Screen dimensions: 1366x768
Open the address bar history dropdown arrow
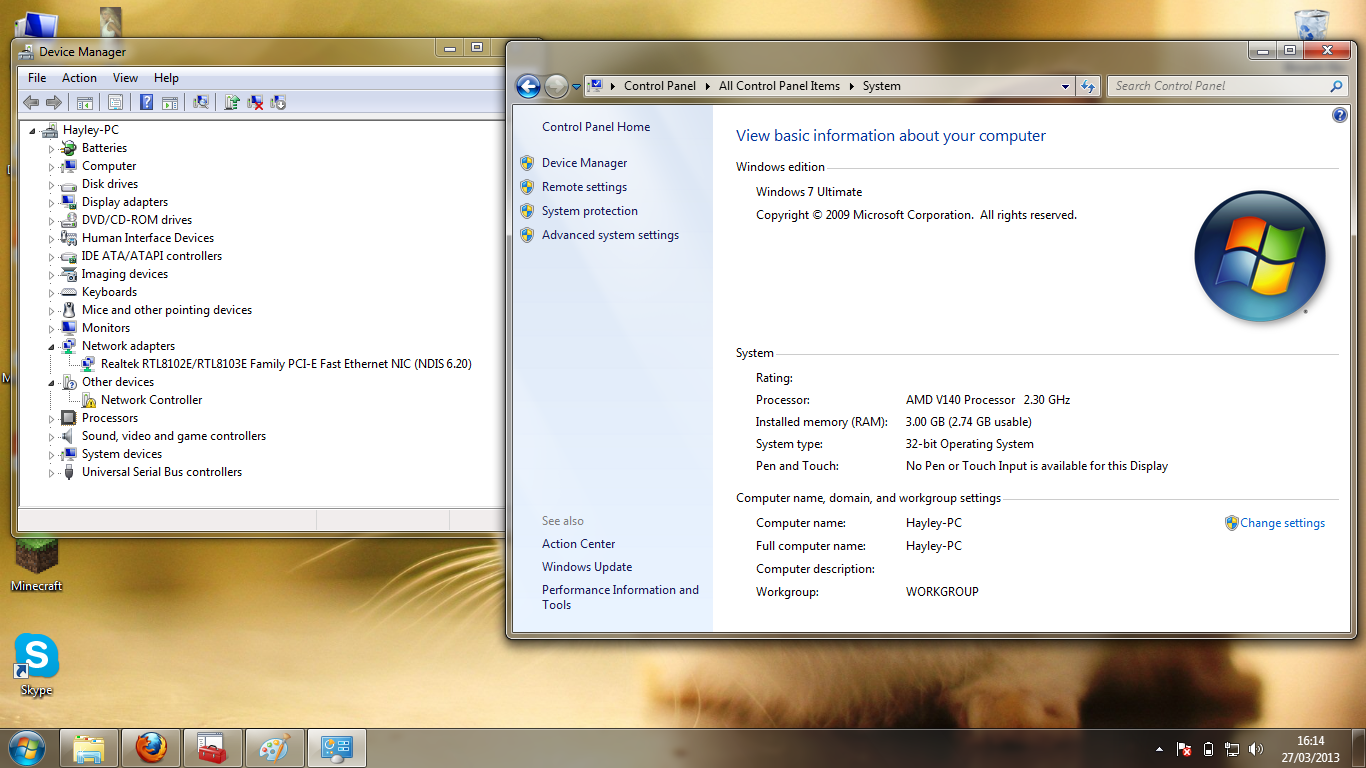pyautogui.click(x=1065, y=87)
